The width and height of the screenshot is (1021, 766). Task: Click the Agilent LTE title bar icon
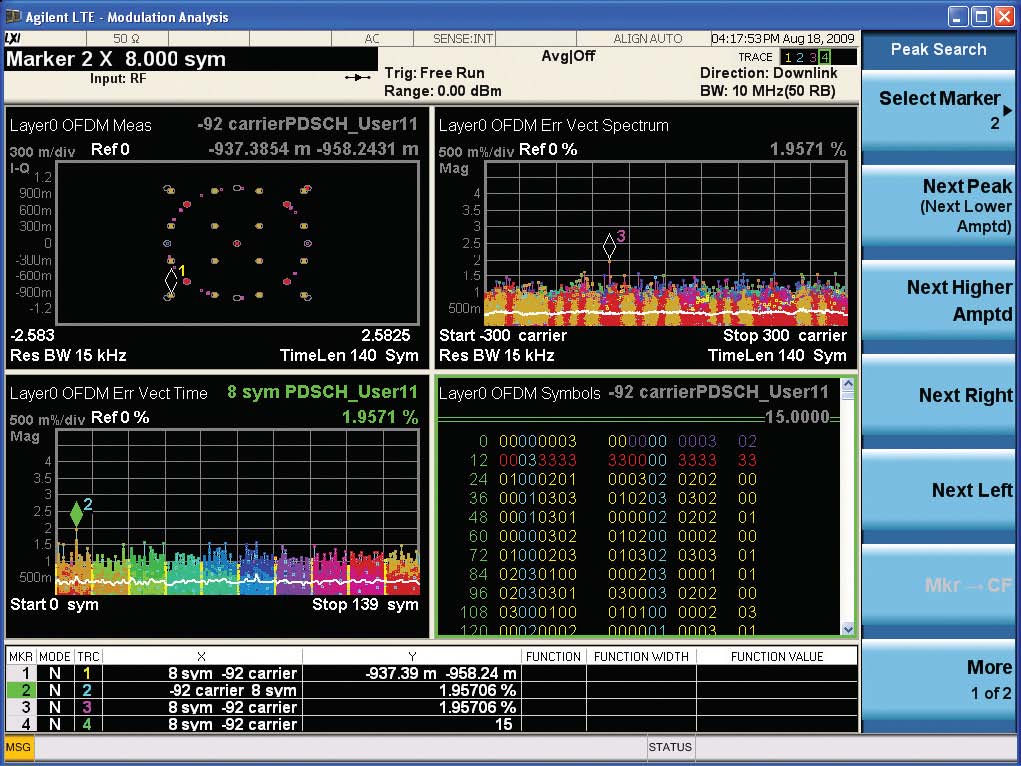pos(13,16)
